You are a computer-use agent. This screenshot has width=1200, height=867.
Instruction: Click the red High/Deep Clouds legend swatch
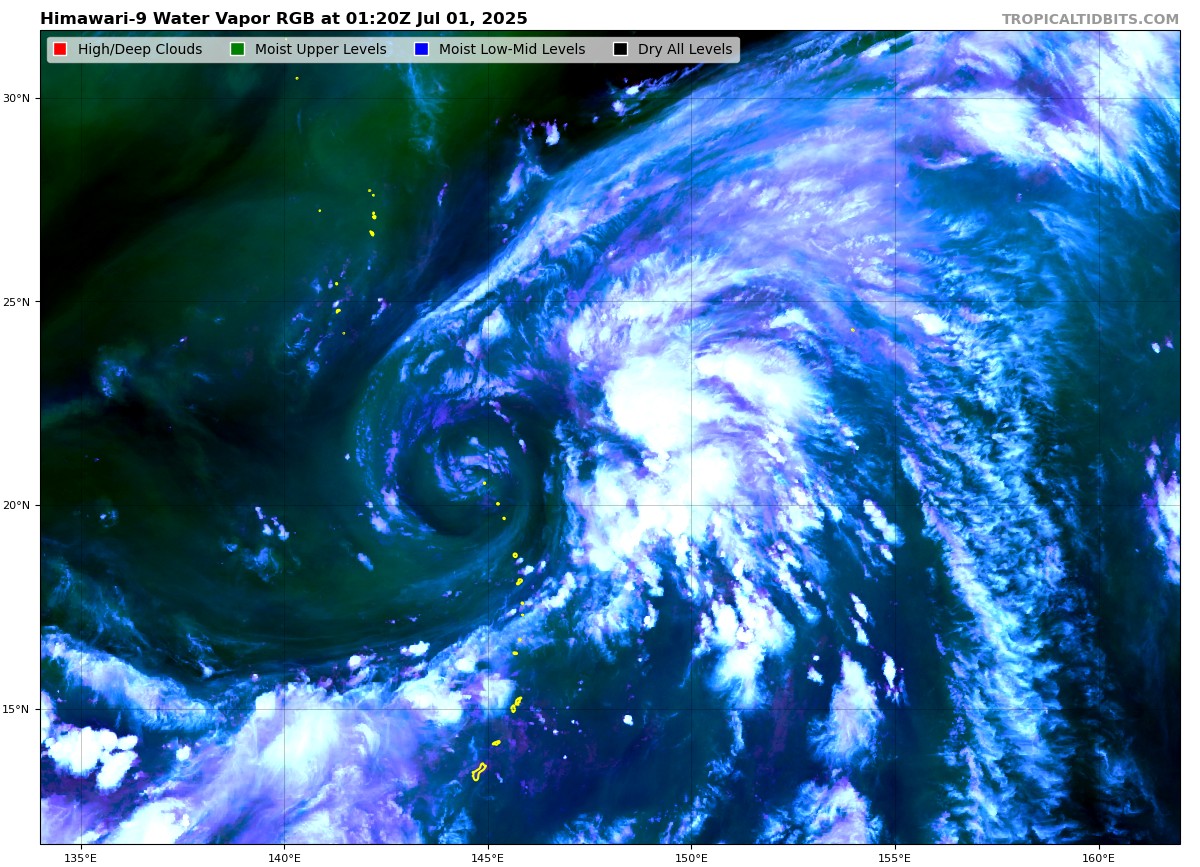click(x=60, y=49)
